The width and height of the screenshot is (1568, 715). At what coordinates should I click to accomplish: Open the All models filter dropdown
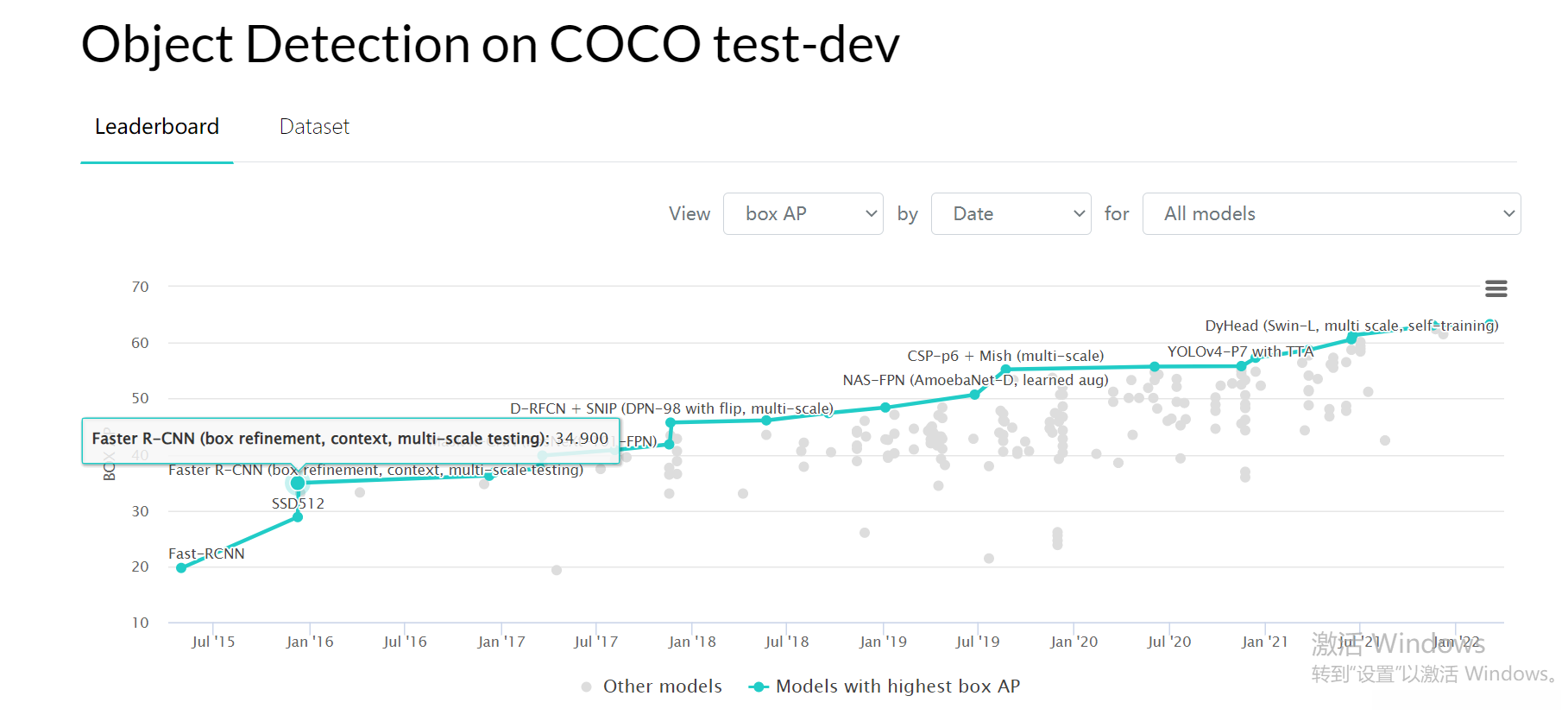1331,214
